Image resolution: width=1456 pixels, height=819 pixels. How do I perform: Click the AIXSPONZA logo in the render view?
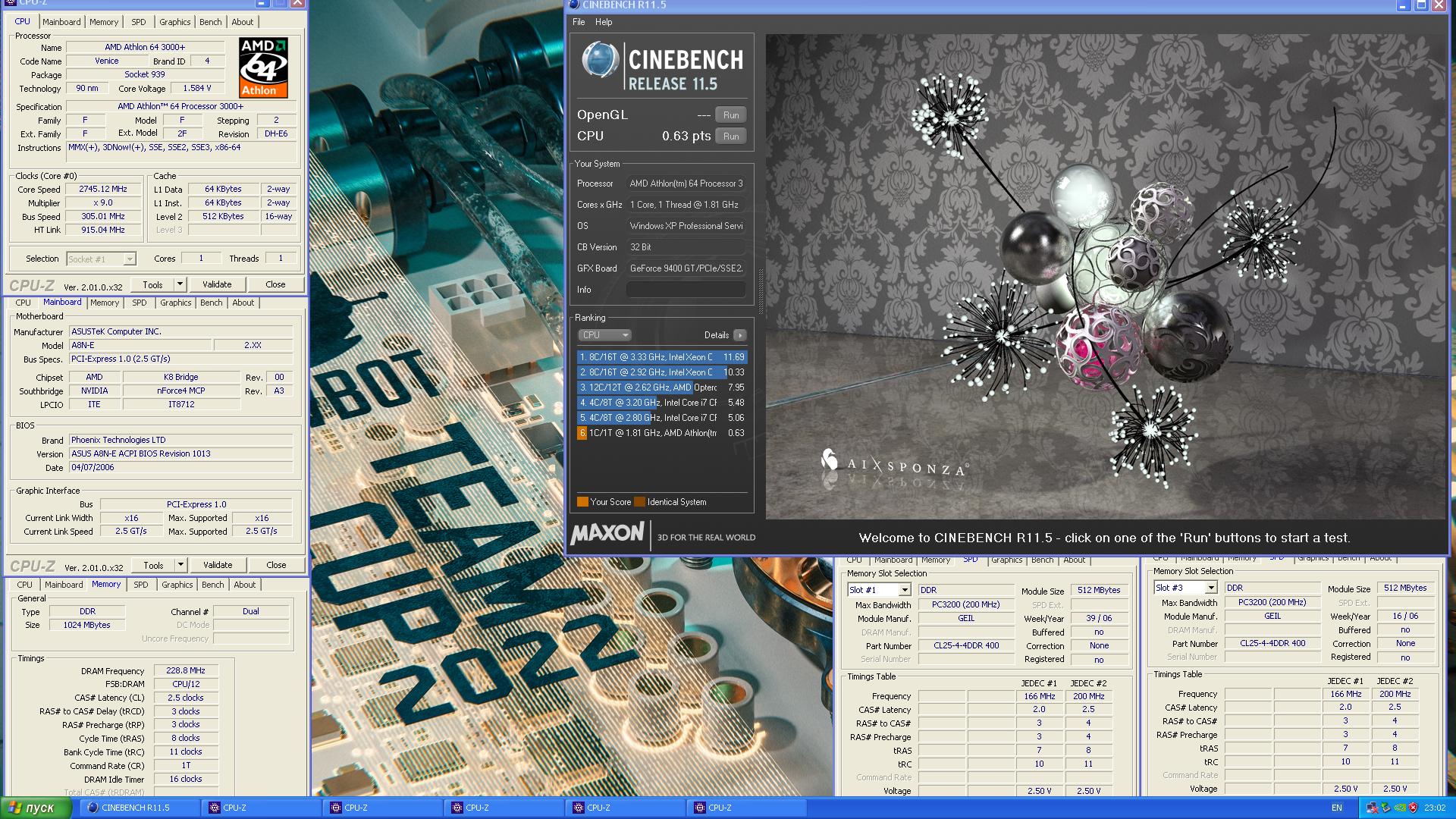[x=894, y=462]
